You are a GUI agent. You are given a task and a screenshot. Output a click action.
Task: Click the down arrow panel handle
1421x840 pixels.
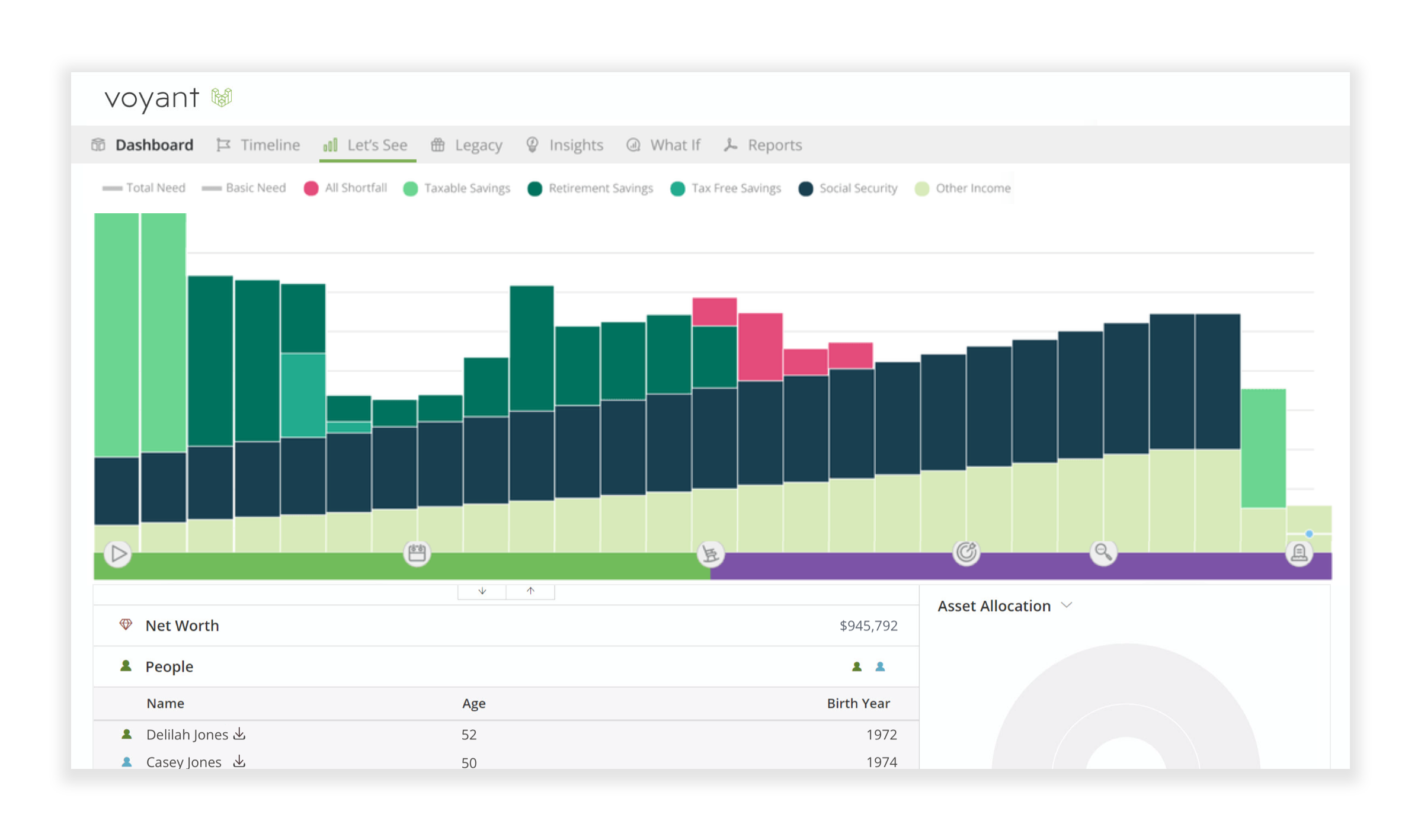(x=482, y=591)
